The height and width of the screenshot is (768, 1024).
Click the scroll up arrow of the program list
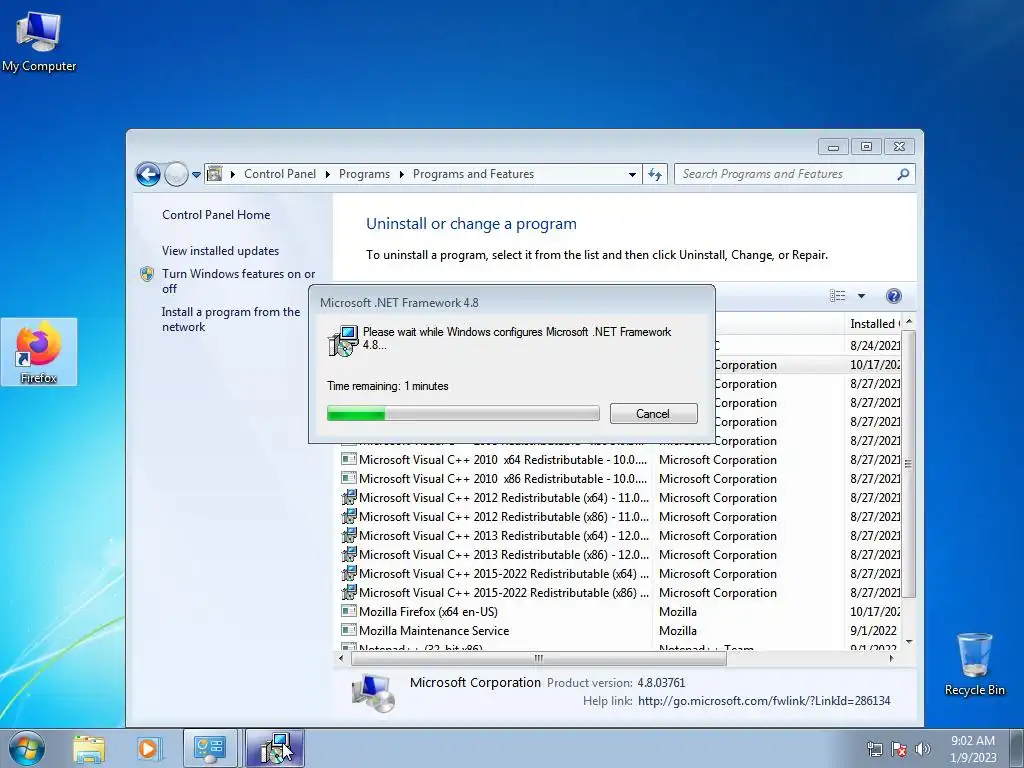[x=908, y=322]
